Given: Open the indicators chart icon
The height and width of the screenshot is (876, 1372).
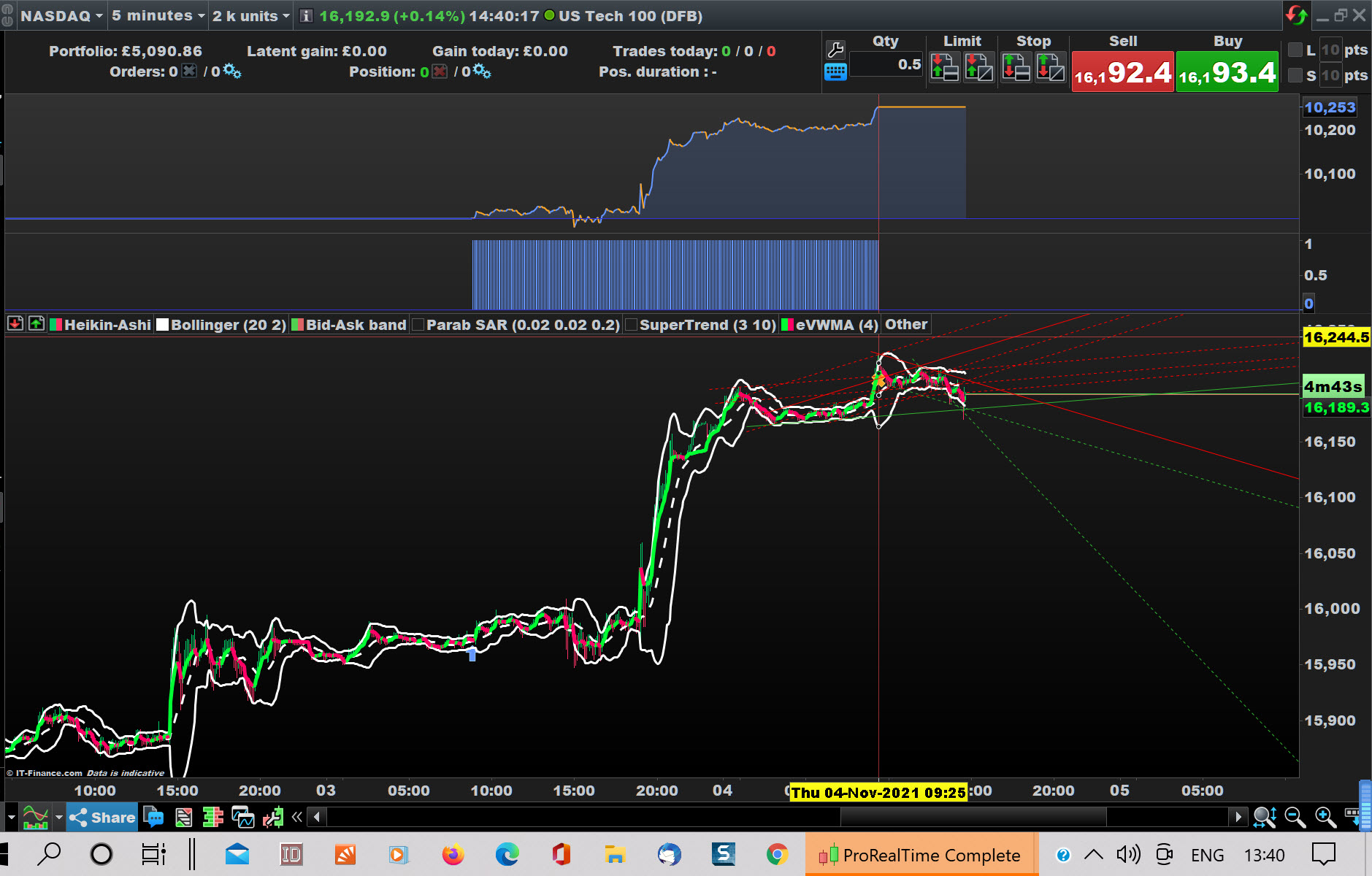Looking at the screenshot, I should click(x=35, y=817).
